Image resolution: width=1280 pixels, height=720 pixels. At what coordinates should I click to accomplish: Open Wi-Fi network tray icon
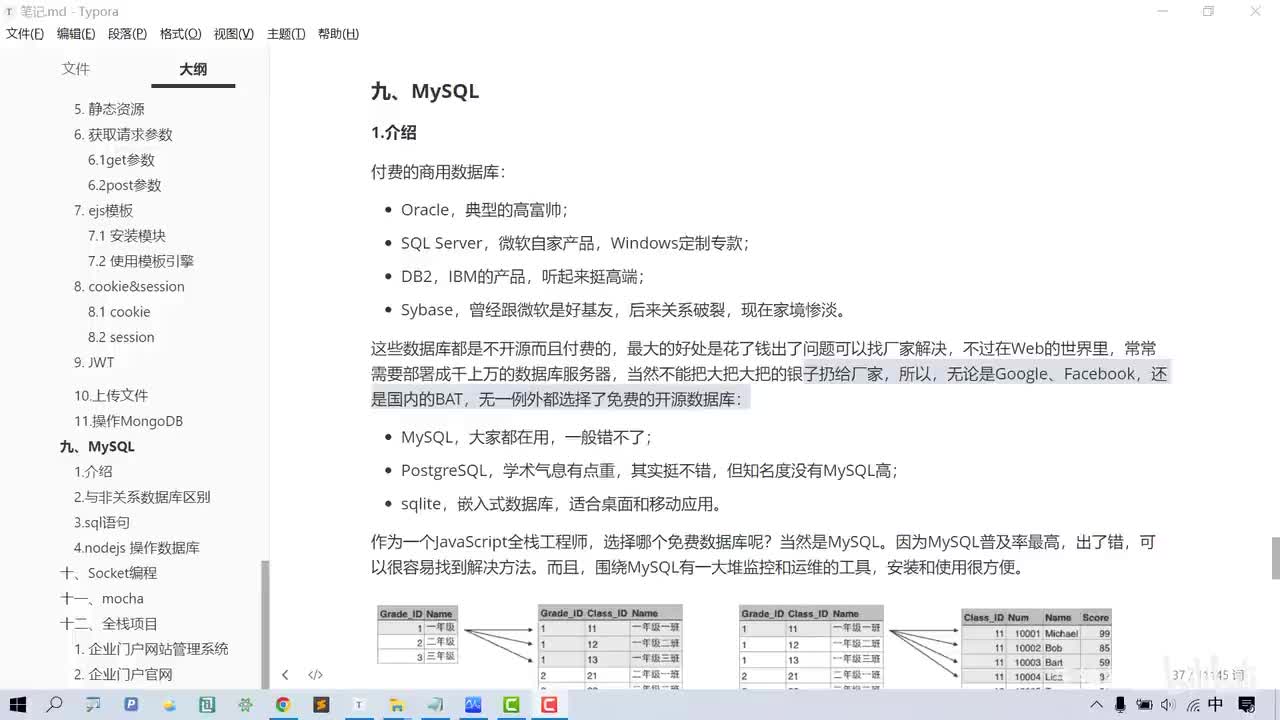point(1193,705)
